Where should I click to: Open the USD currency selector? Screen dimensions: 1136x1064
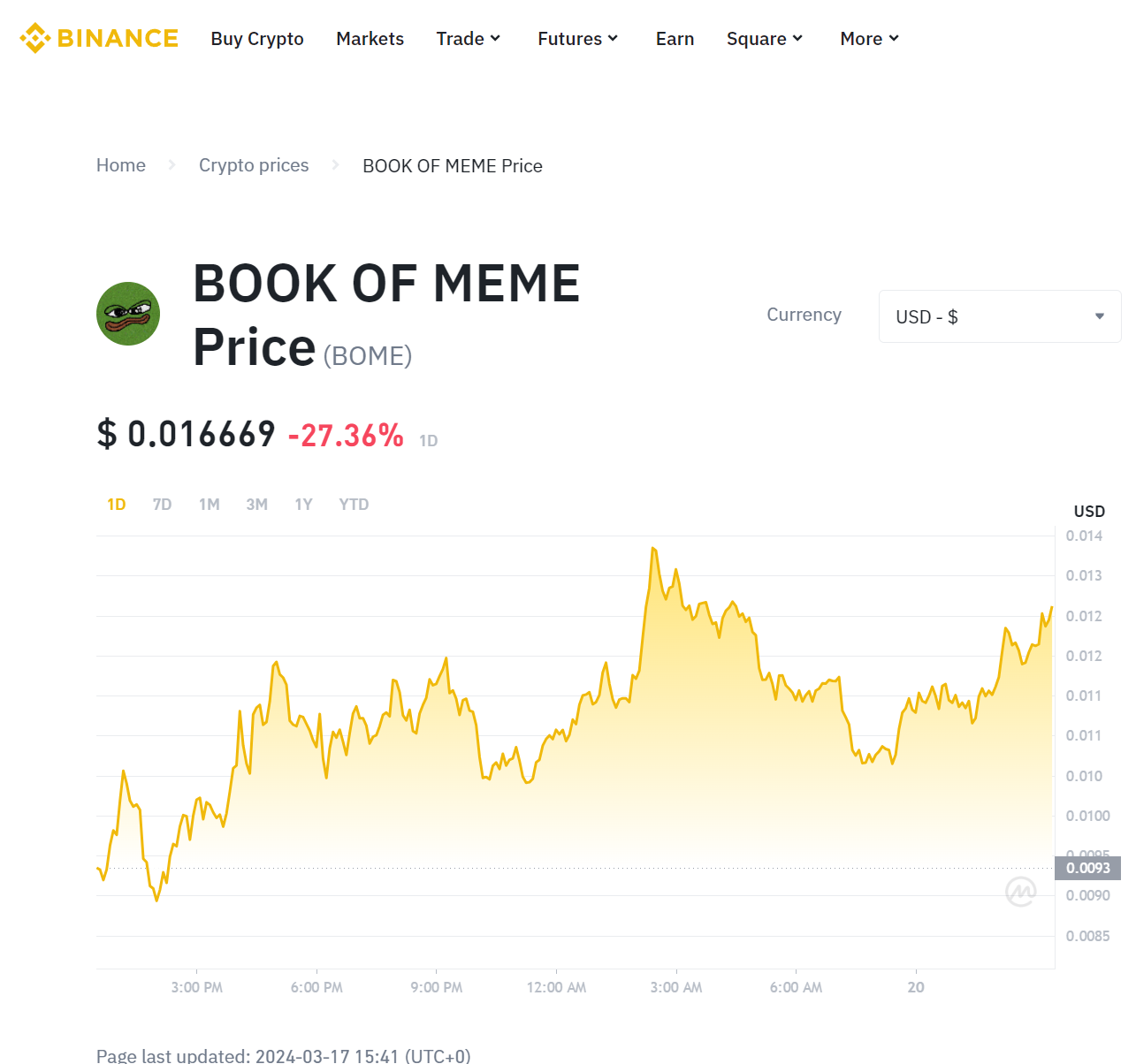click(999, 316)
